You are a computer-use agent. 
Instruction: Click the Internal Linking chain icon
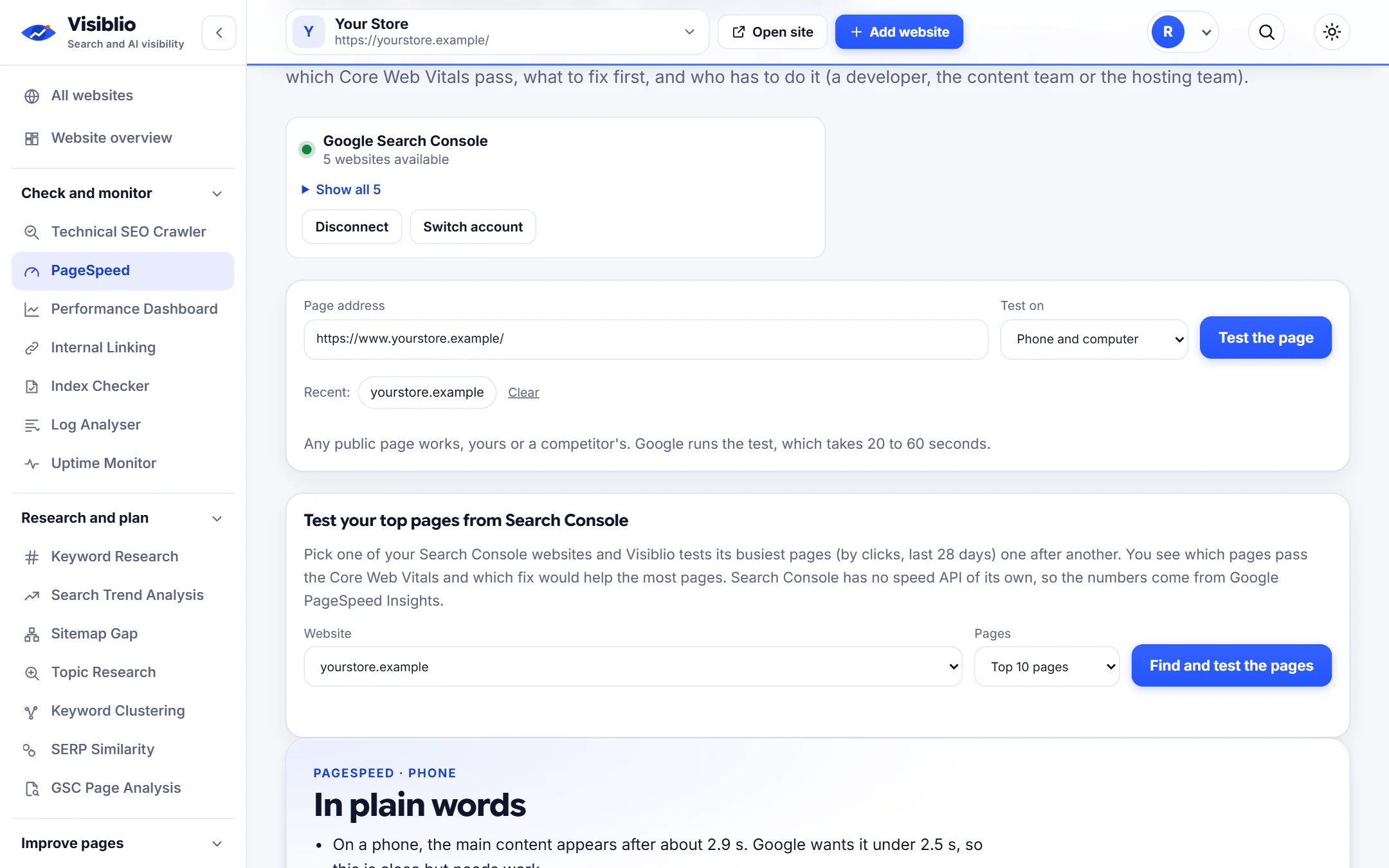point(32,348)
